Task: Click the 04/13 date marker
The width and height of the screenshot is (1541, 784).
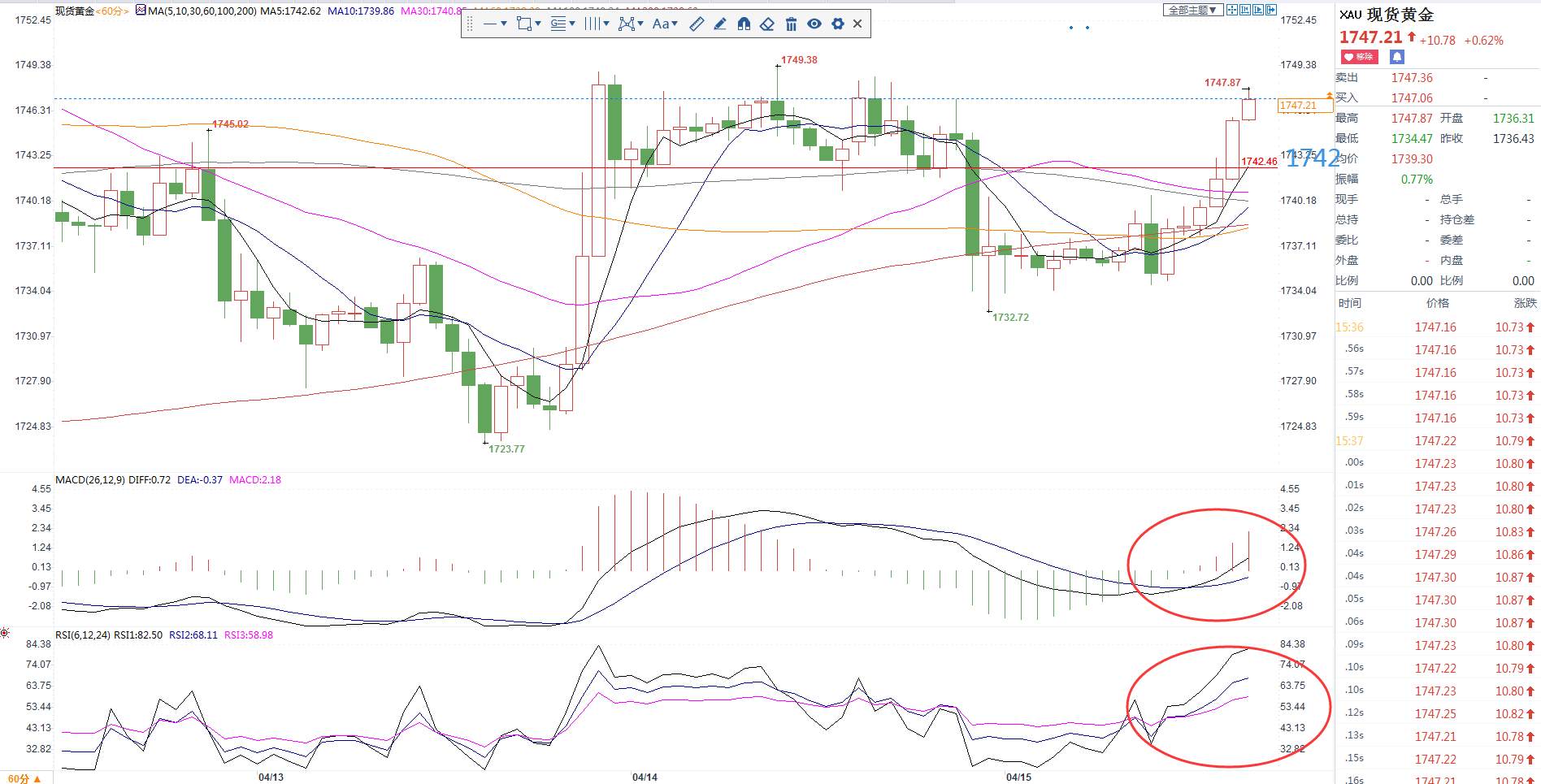Action: [271, 778]
